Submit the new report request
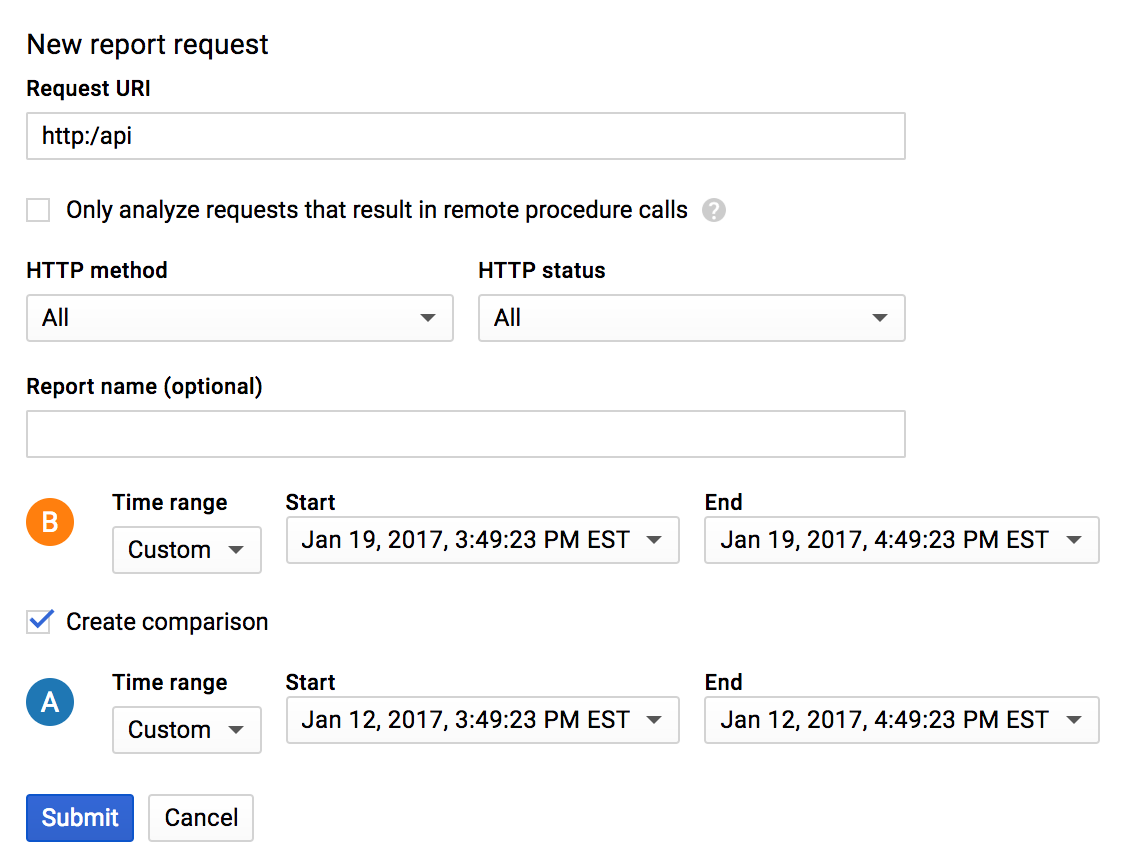 pos(80,818)
